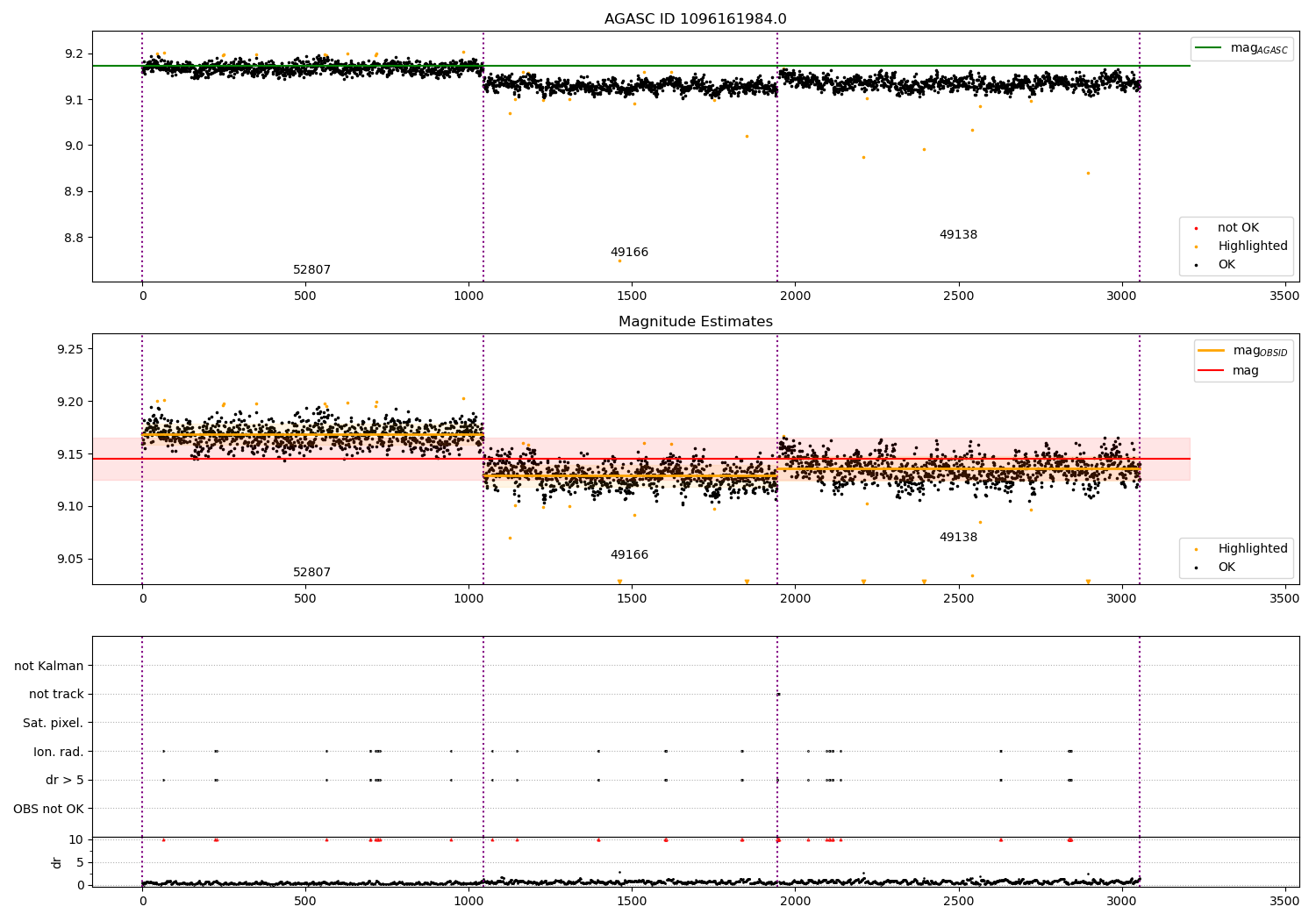Click the 'dr > 5' axis label

coord(65,781)
